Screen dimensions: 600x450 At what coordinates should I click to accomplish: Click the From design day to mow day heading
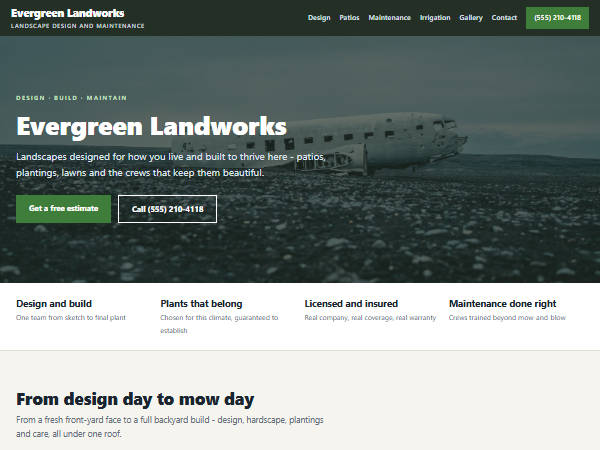pyautogui.click(x=135, y=399)
